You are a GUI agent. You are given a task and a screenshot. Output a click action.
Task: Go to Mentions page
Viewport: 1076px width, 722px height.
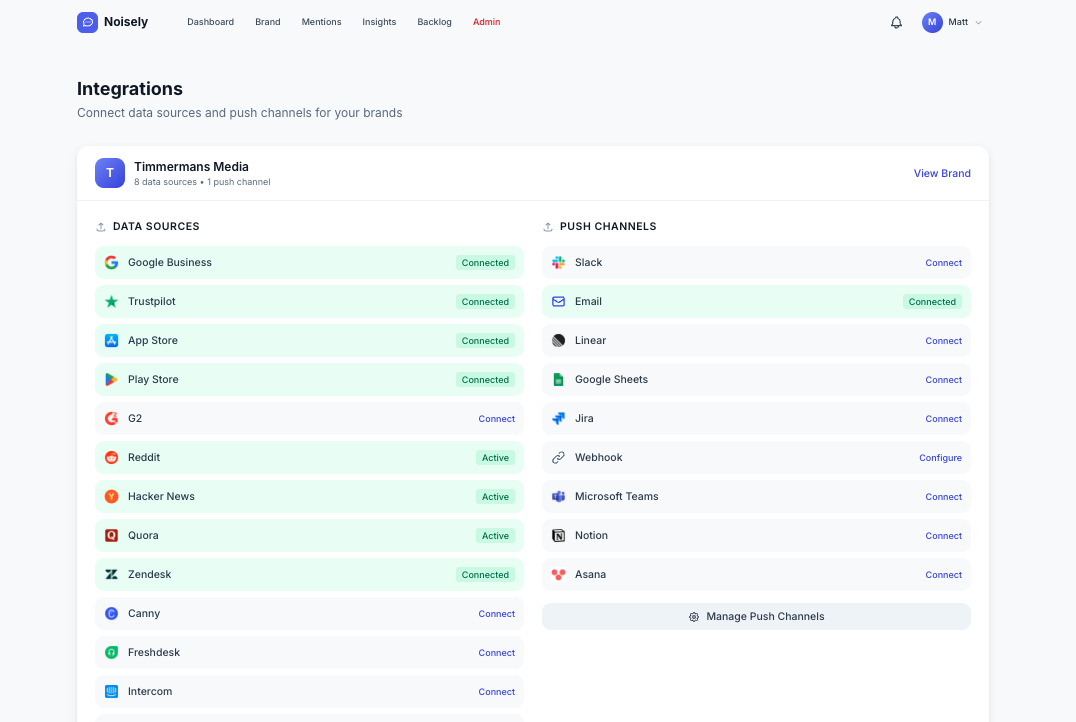tap(321, 22)
